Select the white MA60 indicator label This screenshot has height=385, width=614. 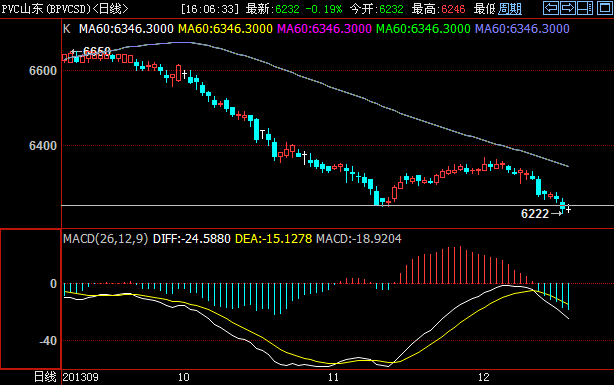(126, 29)
